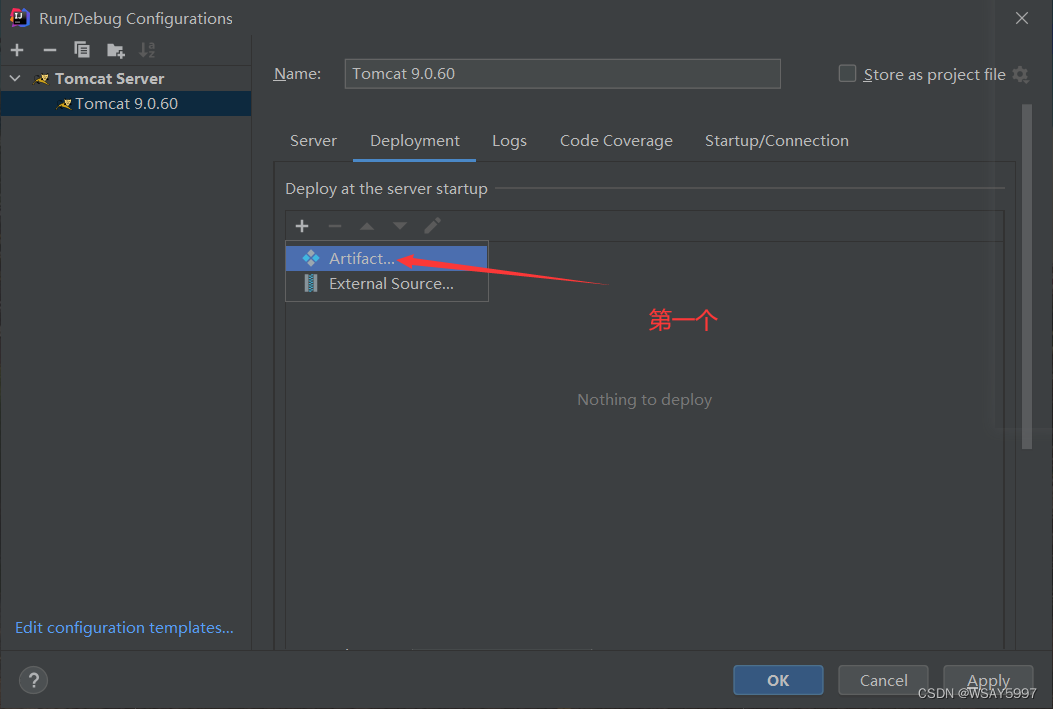Collapse the Tomcat Server tree node
Image resolution: width=1053 pixels, height=709 pixels.
coord(15,79)
